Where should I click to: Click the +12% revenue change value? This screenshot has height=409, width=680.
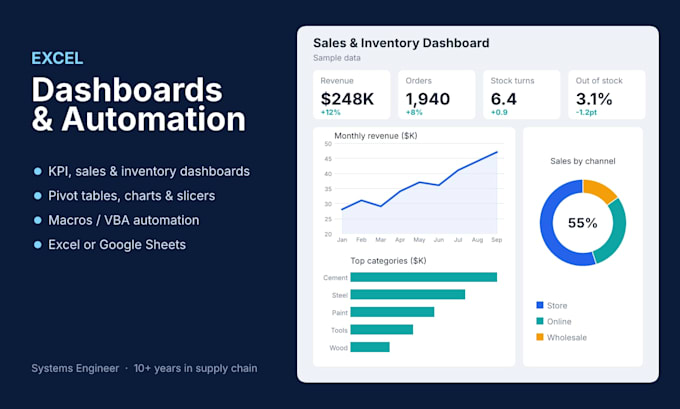330,112
